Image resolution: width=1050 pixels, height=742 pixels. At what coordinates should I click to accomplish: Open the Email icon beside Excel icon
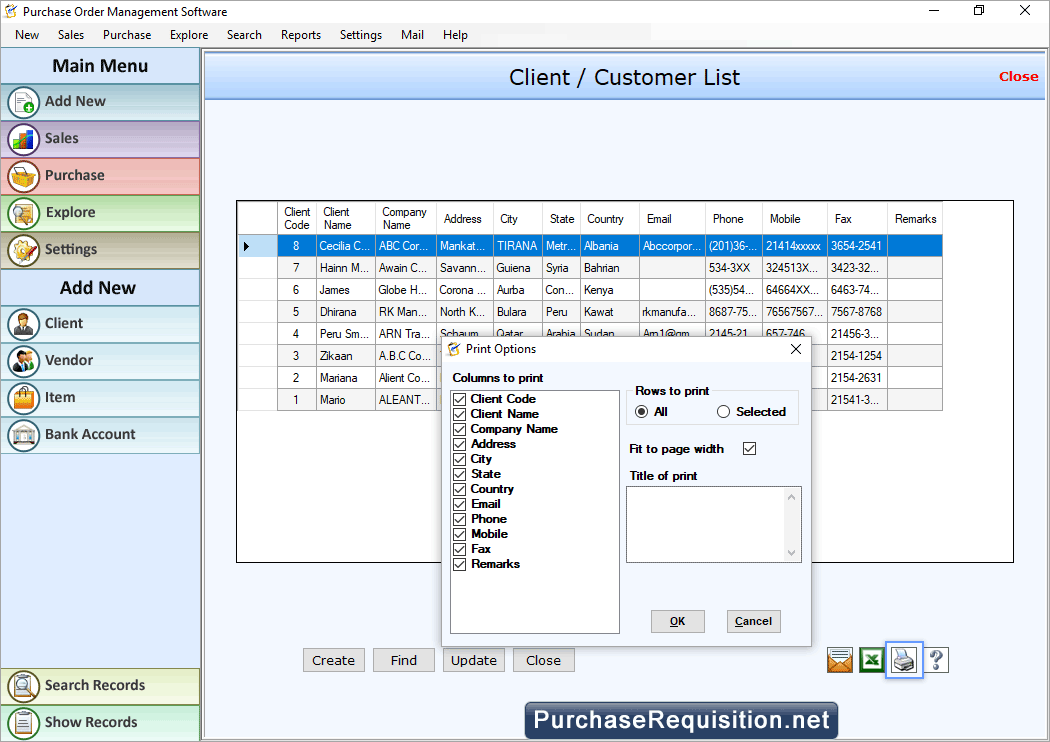point(839,660)
